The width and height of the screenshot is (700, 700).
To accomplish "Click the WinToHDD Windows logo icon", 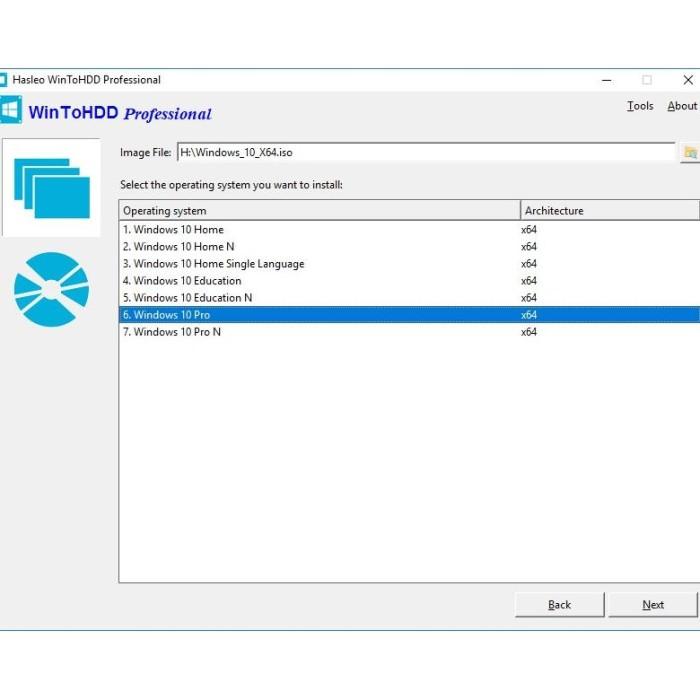I will pos(10,110).
